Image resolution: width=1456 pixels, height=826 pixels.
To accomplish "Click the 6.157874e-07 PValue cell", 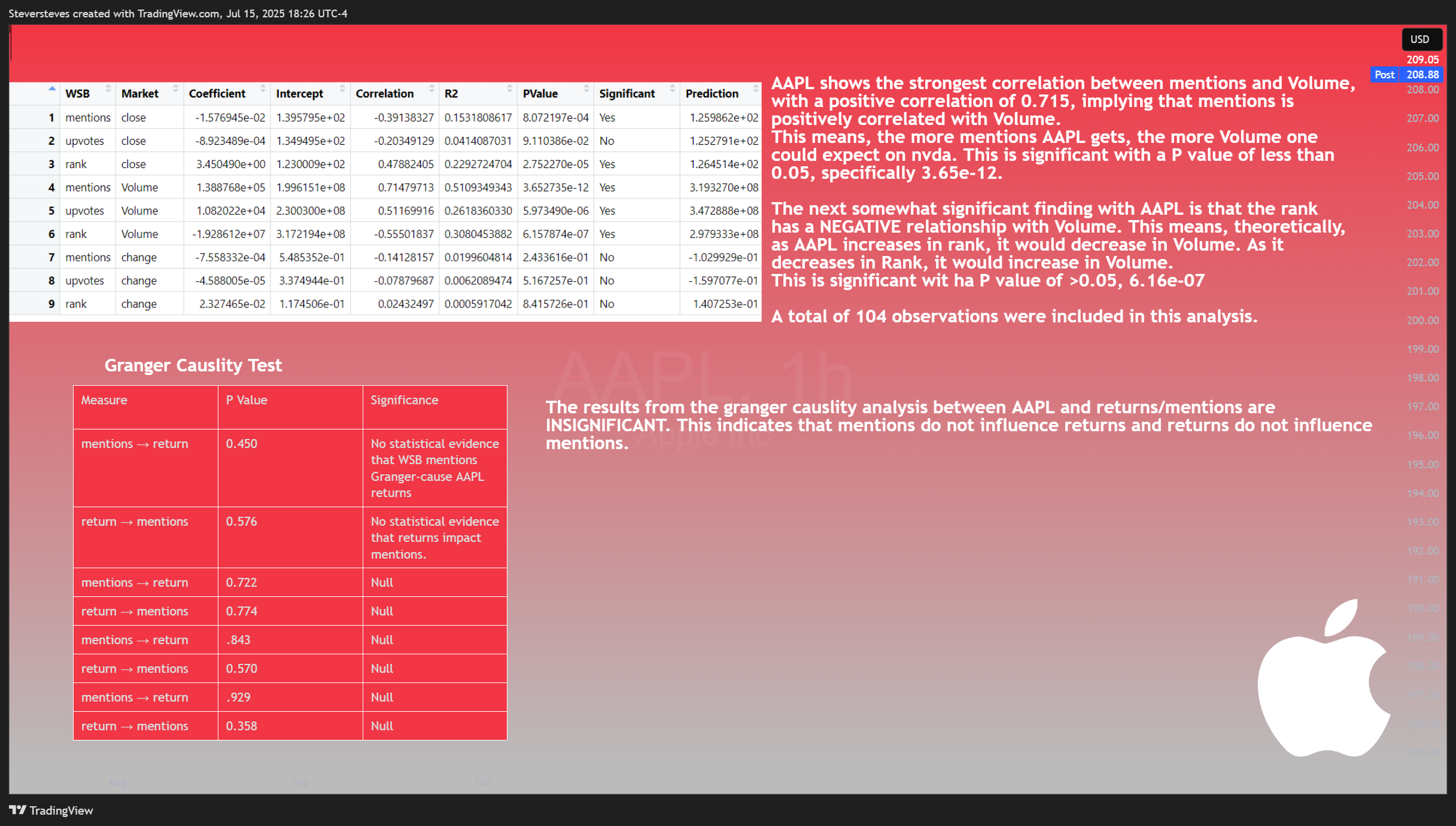I will pyautogui.click(x=555, y=234).
